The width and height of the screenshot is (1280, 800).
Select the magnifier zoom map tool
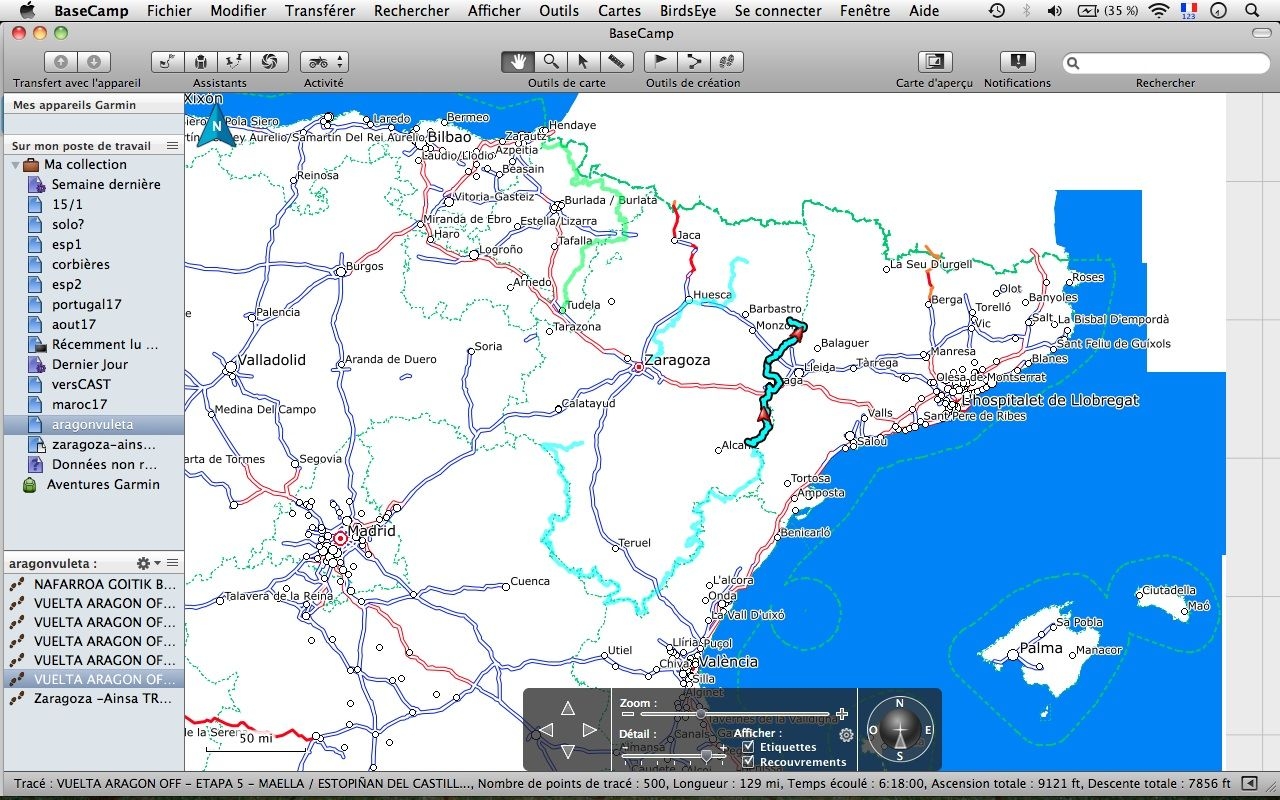click(x=551, y=62)
